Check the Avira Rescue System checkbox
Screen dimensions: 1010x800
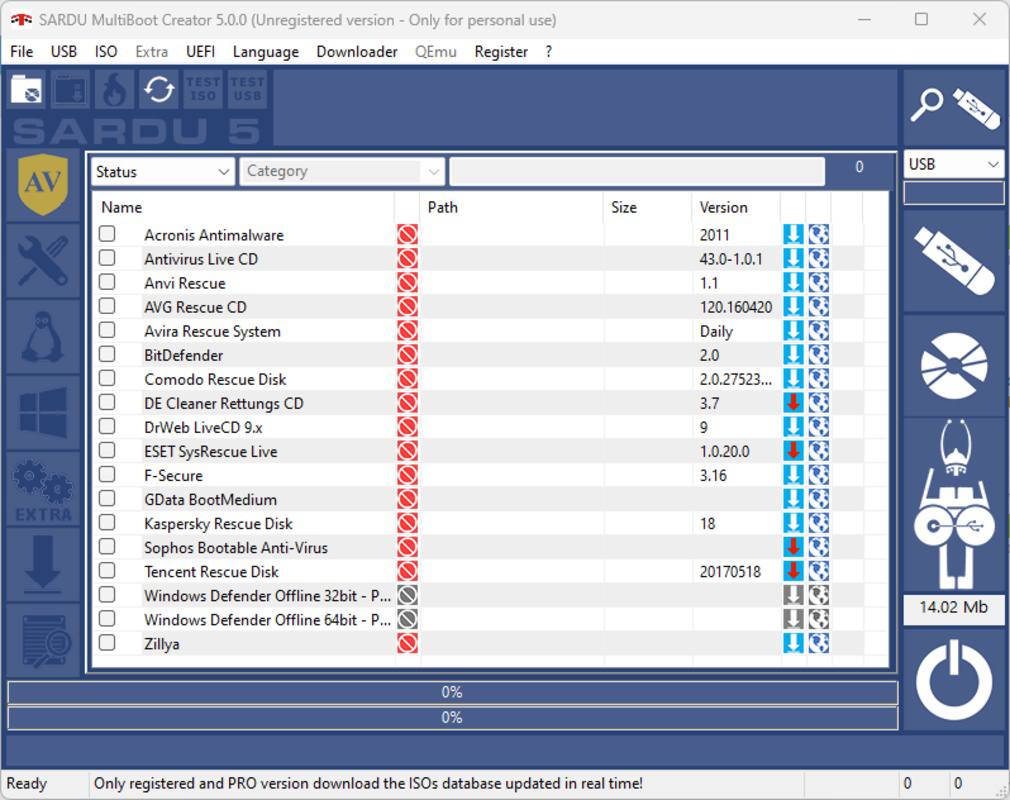point(107,330)
